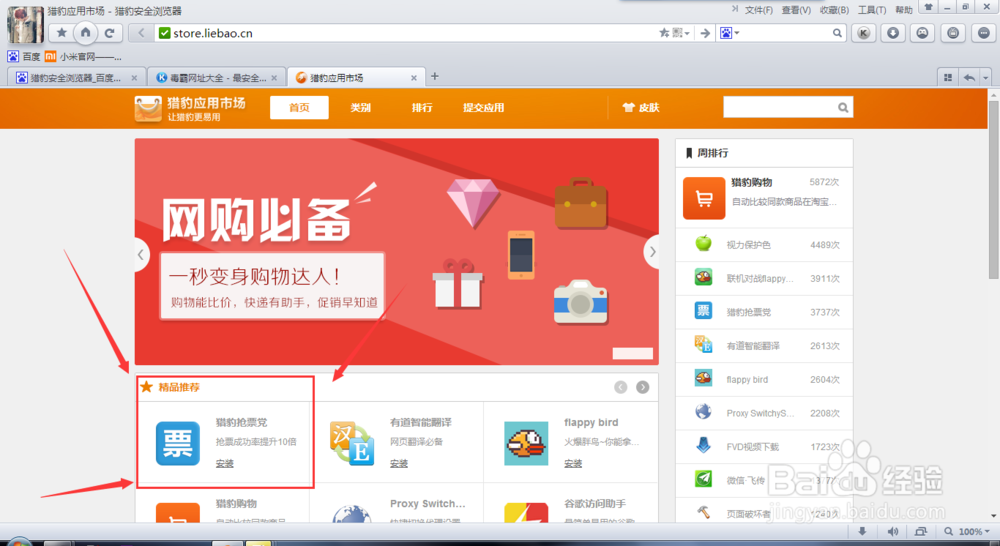Image resolution: width=1000 pixels, height=546 pixels.
Task: Open the 百度 bookmark
Action: tap(24, 57)
